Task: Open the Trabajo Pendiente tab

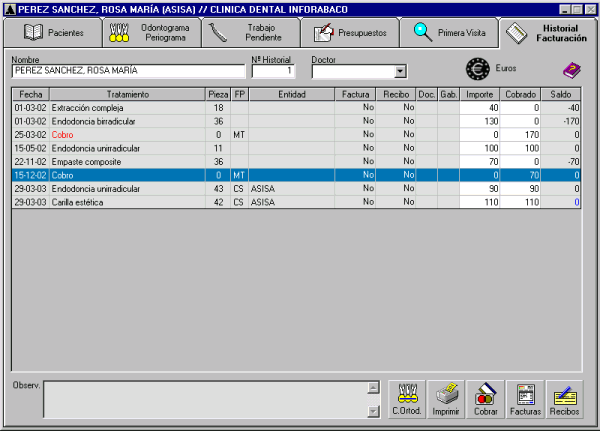Action: [251, 33]
